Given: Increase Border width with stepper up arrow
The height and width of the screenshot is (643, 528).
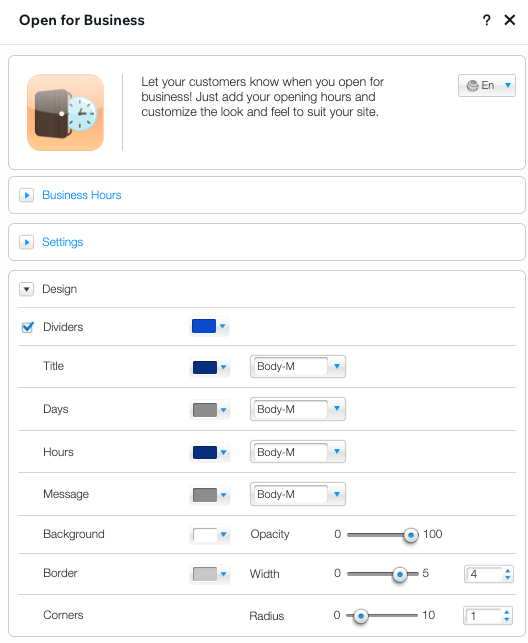Looking at the screenshot, I should 508,570.
